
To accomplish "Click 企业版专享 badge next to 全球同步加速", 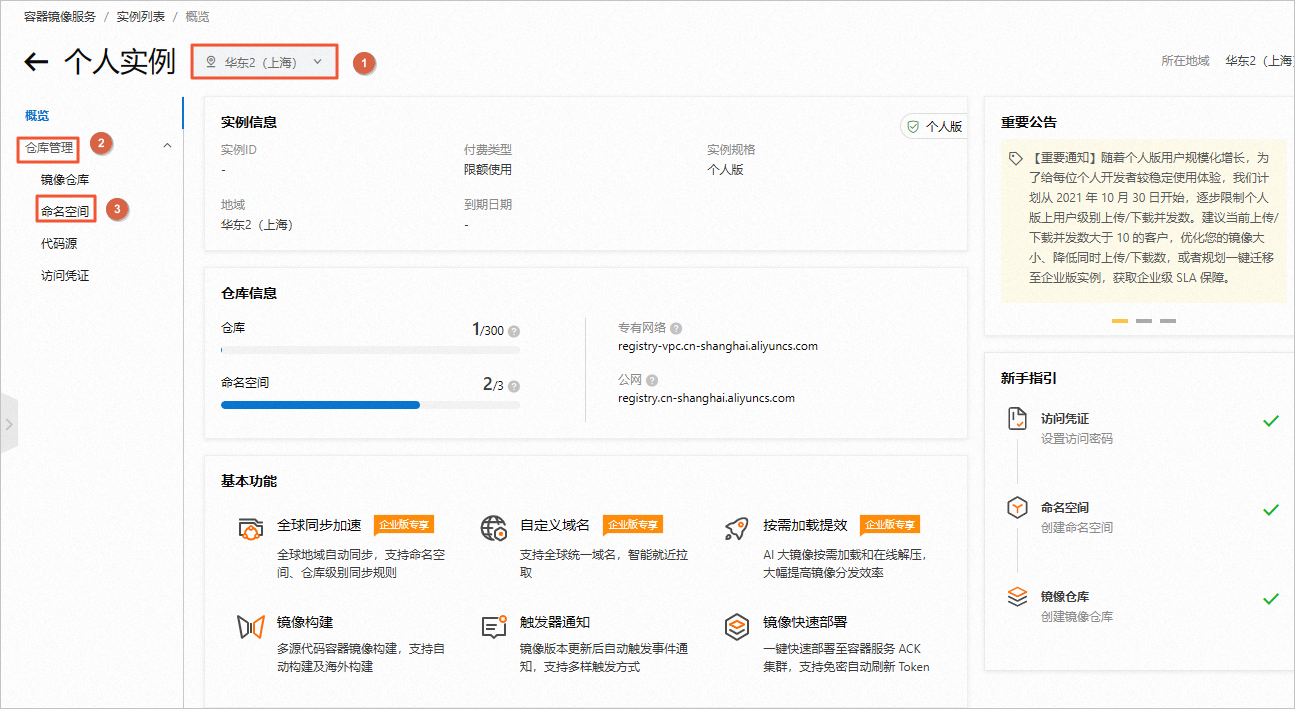I will 404,525.
